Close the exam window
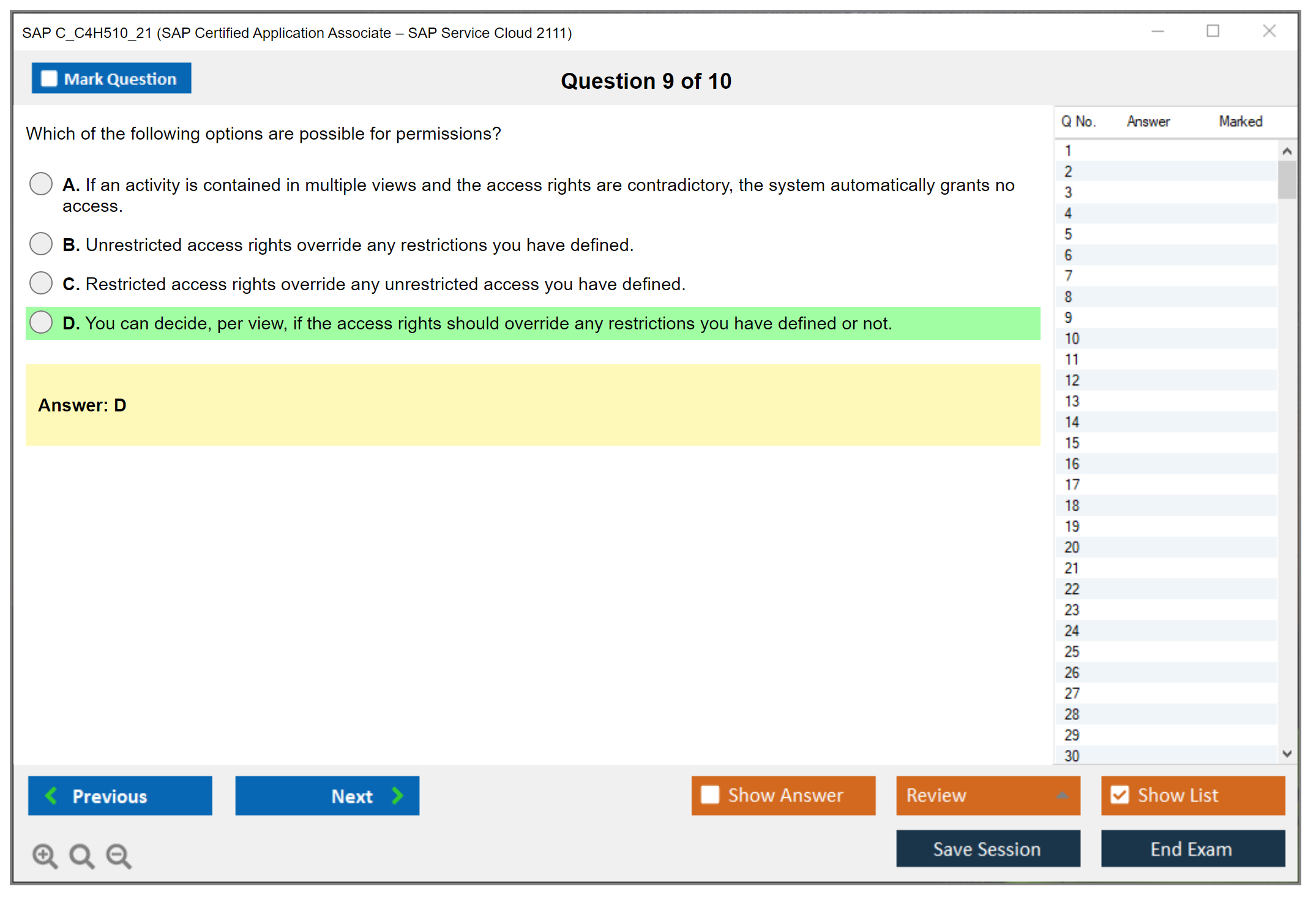Viewport: 1316px width, 900px height. click(x=1269, y=31)
